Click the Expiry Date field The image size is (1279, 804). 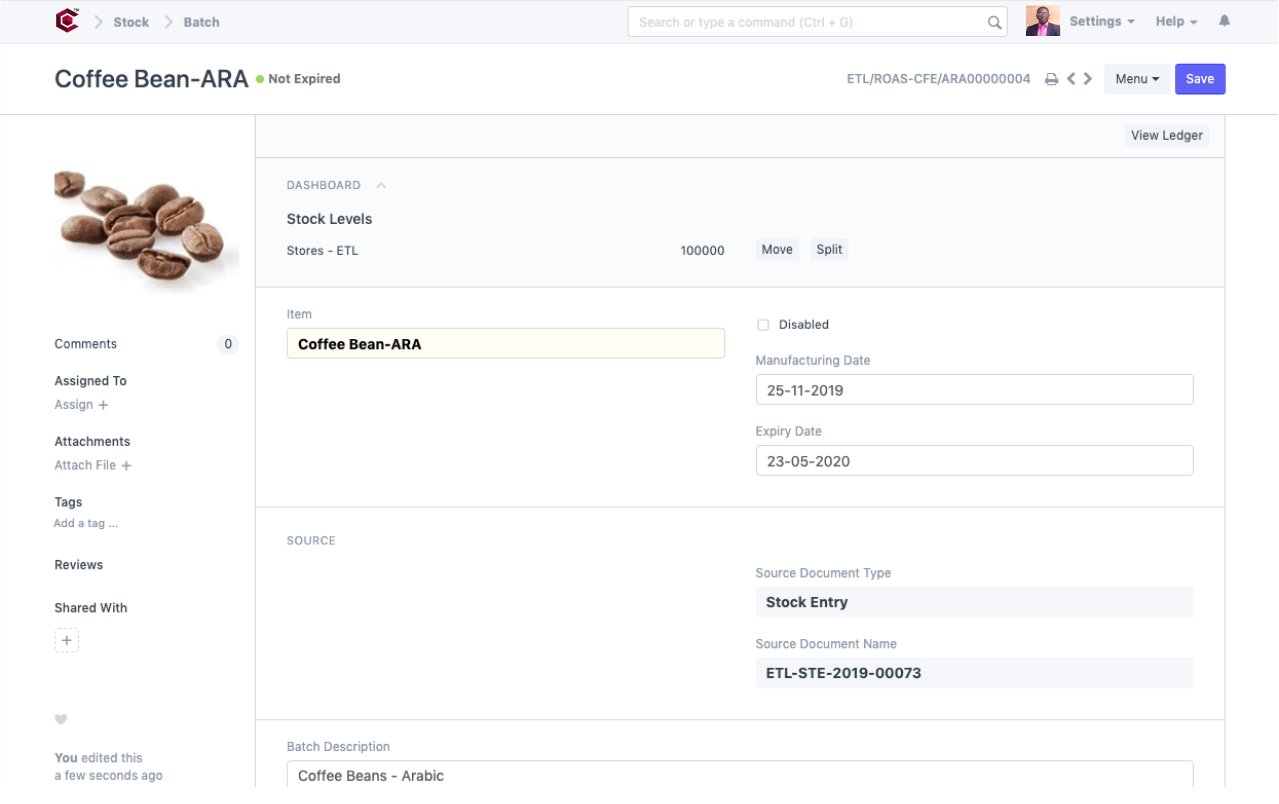[974, 460]
